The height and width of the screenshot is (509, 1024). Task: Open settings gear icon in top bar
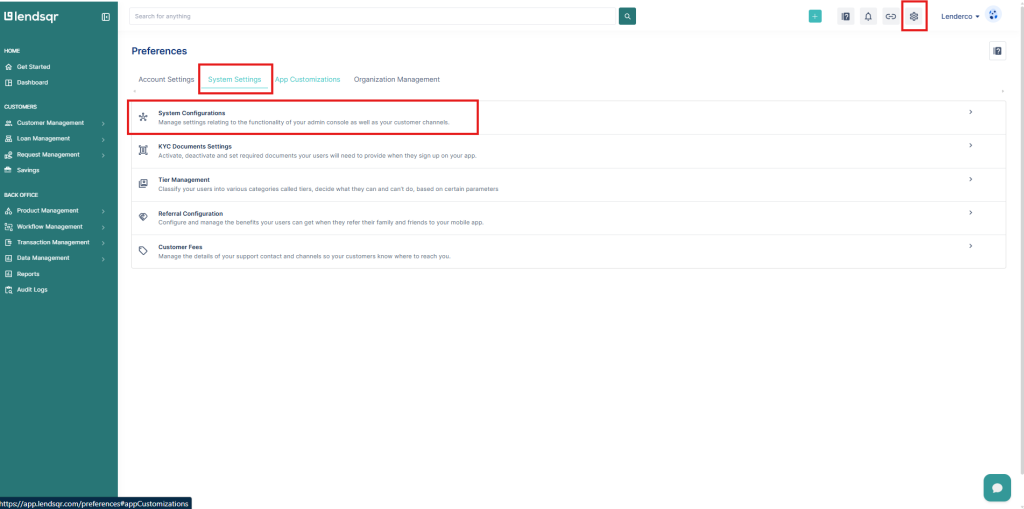click(914, 16)
